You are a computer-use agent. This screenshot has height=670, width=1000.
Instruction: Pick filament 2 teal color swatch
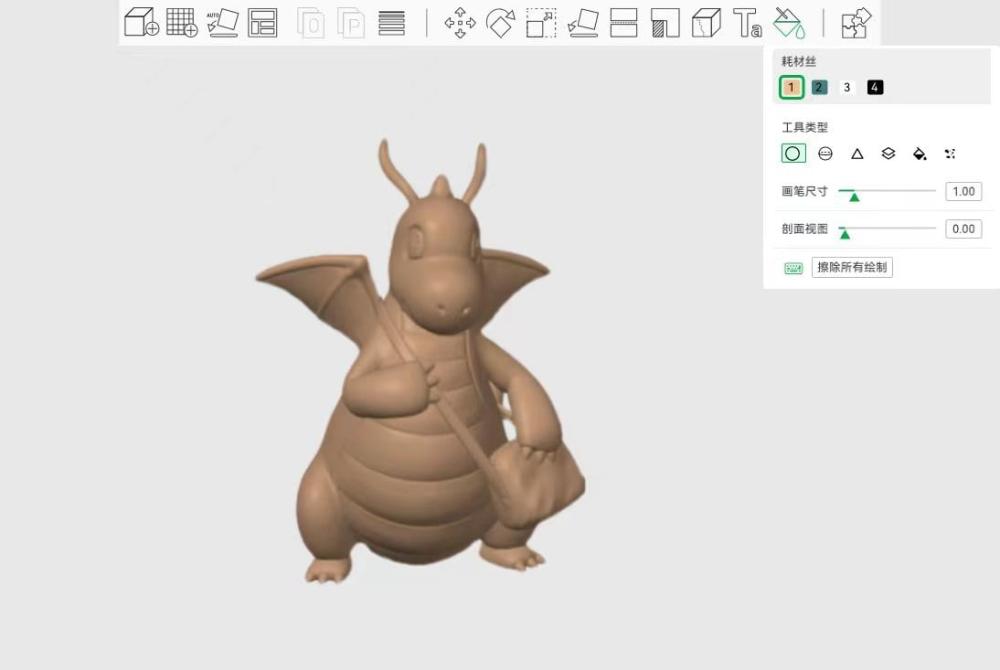tap(819, 88)
